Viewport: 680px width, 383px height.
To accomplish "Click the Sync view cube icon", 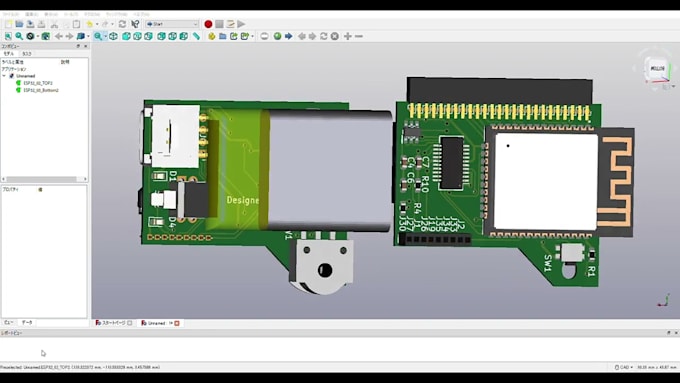I will pyautogui.click(x=81, y=36).
